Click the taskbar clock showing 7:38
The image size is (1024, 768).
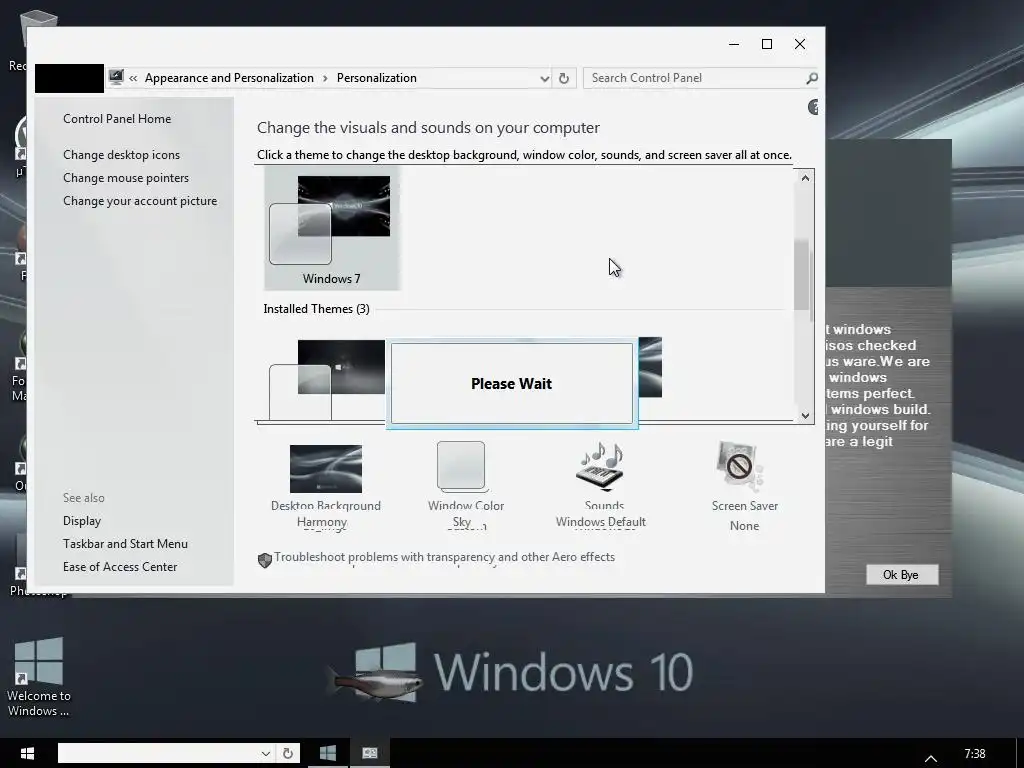pyautogui.click(x=975, y=754)
